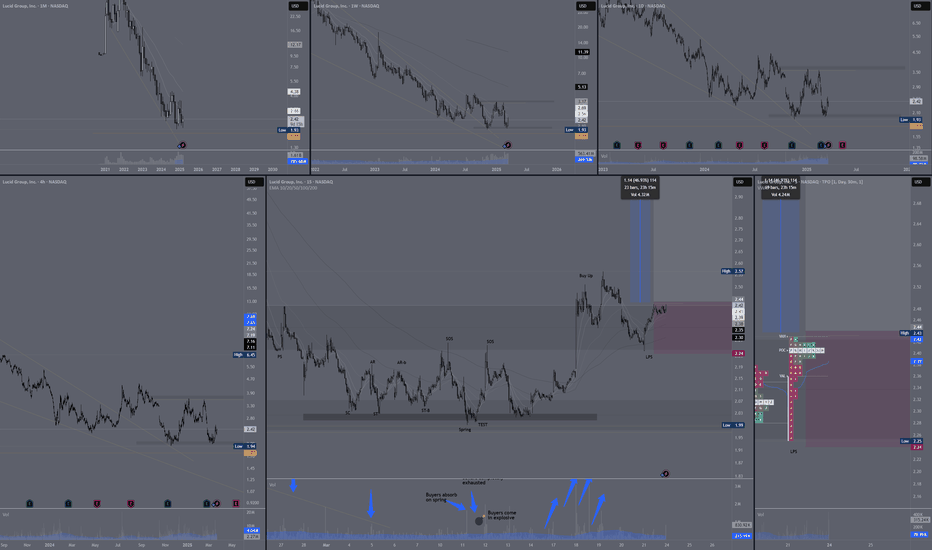
Task: Click the 'Mar' label on 15-minute time axis
Action: (326, 545)
